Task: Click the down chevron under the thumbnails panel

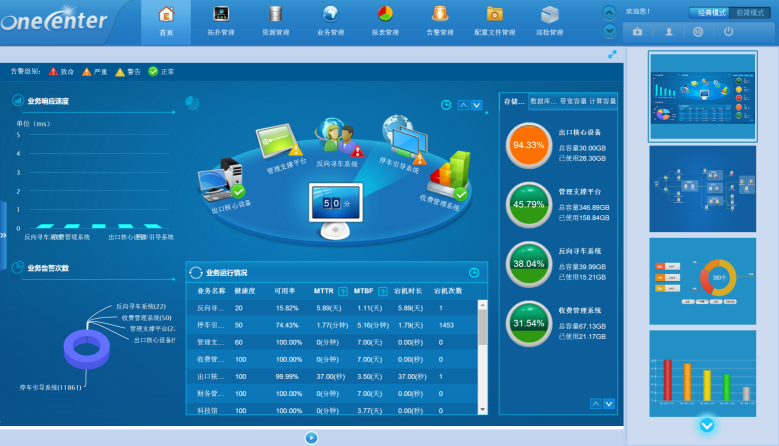Action: pos(707,425)
